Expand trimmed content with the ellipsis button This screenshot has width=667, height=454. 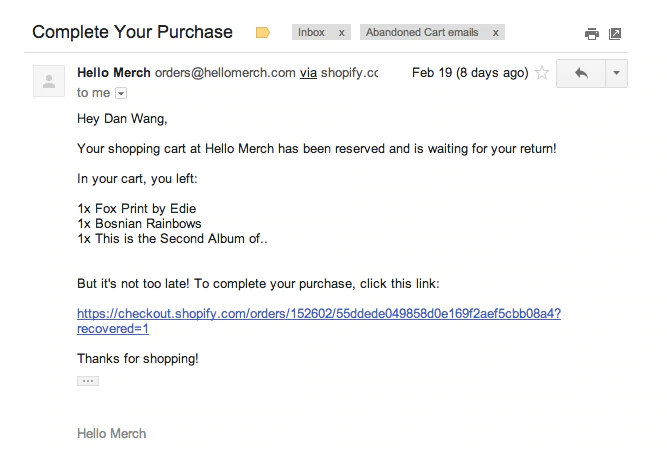point(88,381)
